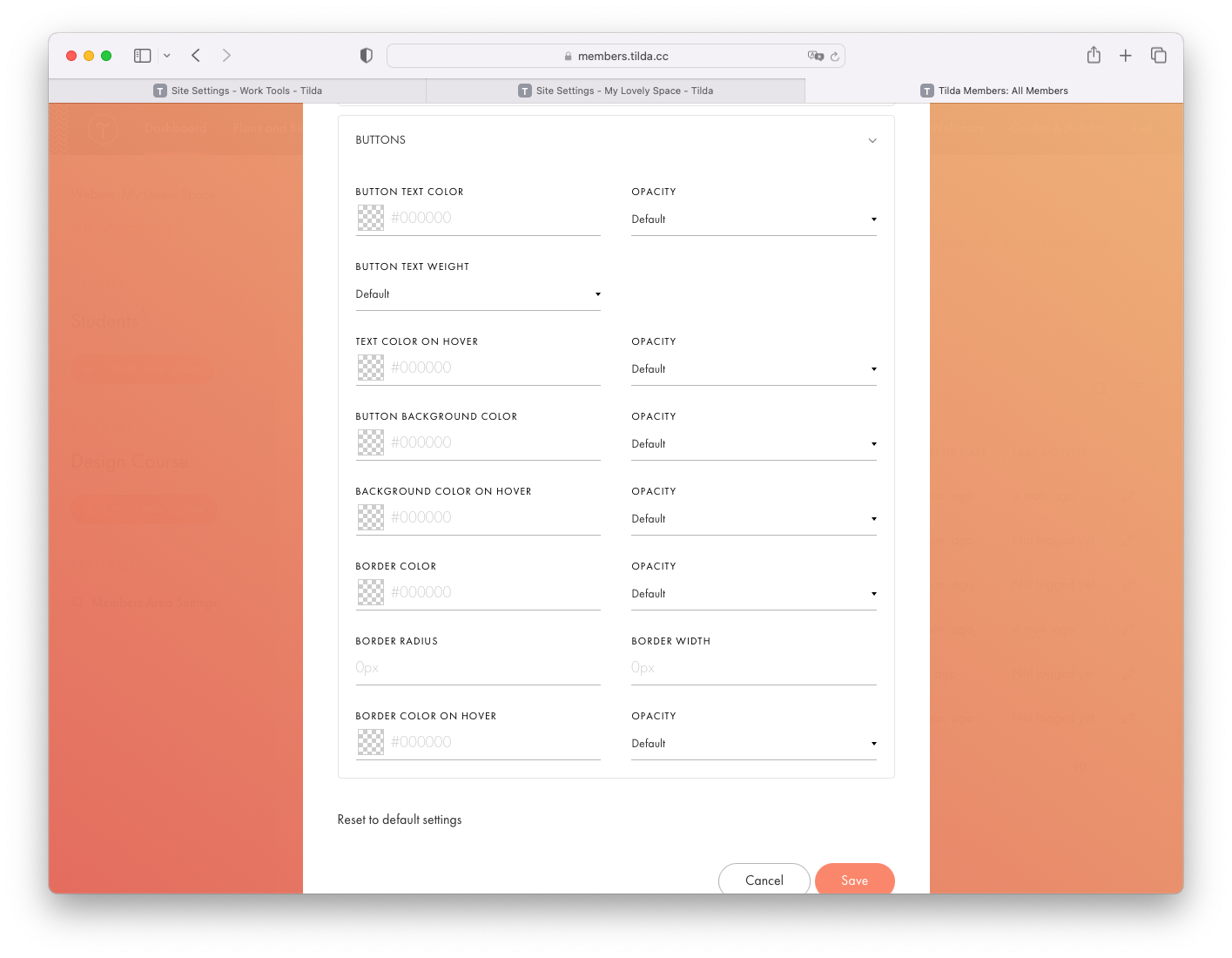Pick a Button Text Color swatch
The width and height of the screenshot is (1232, 958).
(x=371, y=217)
